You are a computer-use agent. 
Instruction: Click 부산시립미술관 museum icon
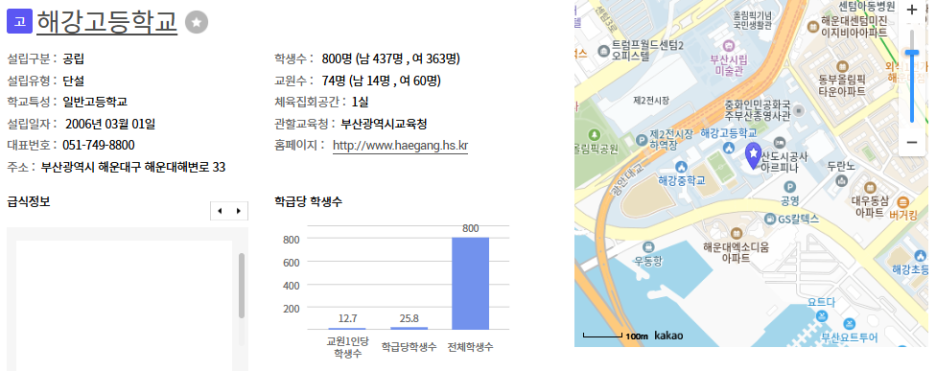pyautogui.click(x=728, y=45)
